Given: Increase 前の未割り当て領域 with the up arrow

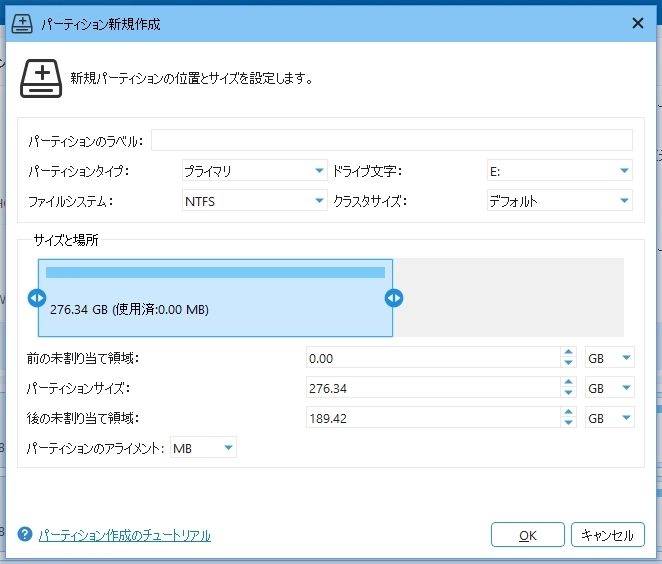Looking at the screenshot, I should [569, 352].
